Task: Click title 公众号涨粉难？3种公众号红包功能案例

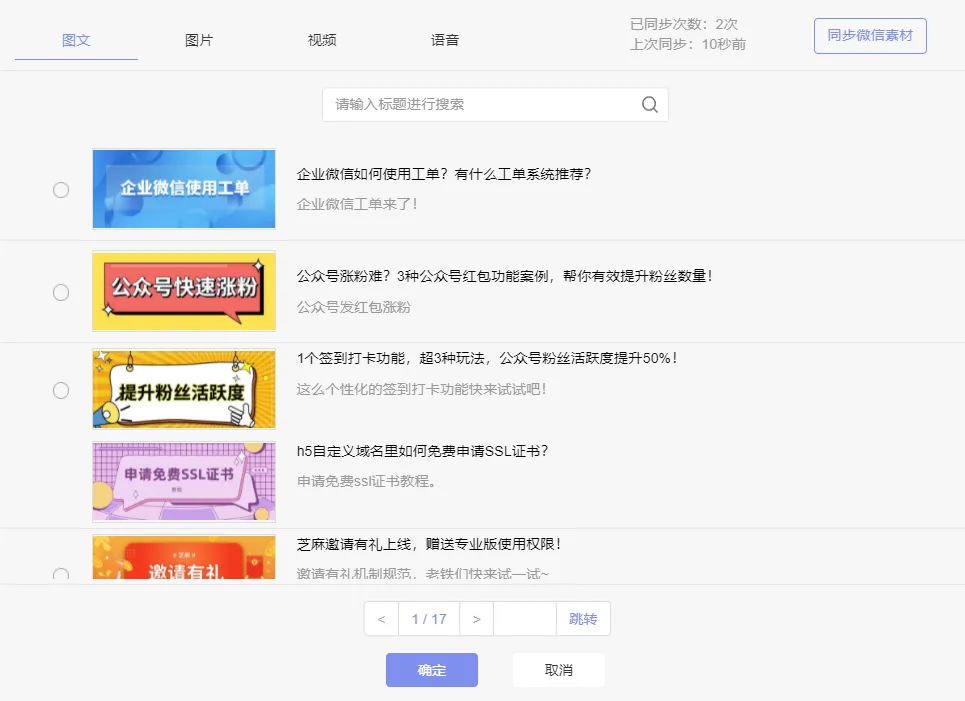Action: 505,276
